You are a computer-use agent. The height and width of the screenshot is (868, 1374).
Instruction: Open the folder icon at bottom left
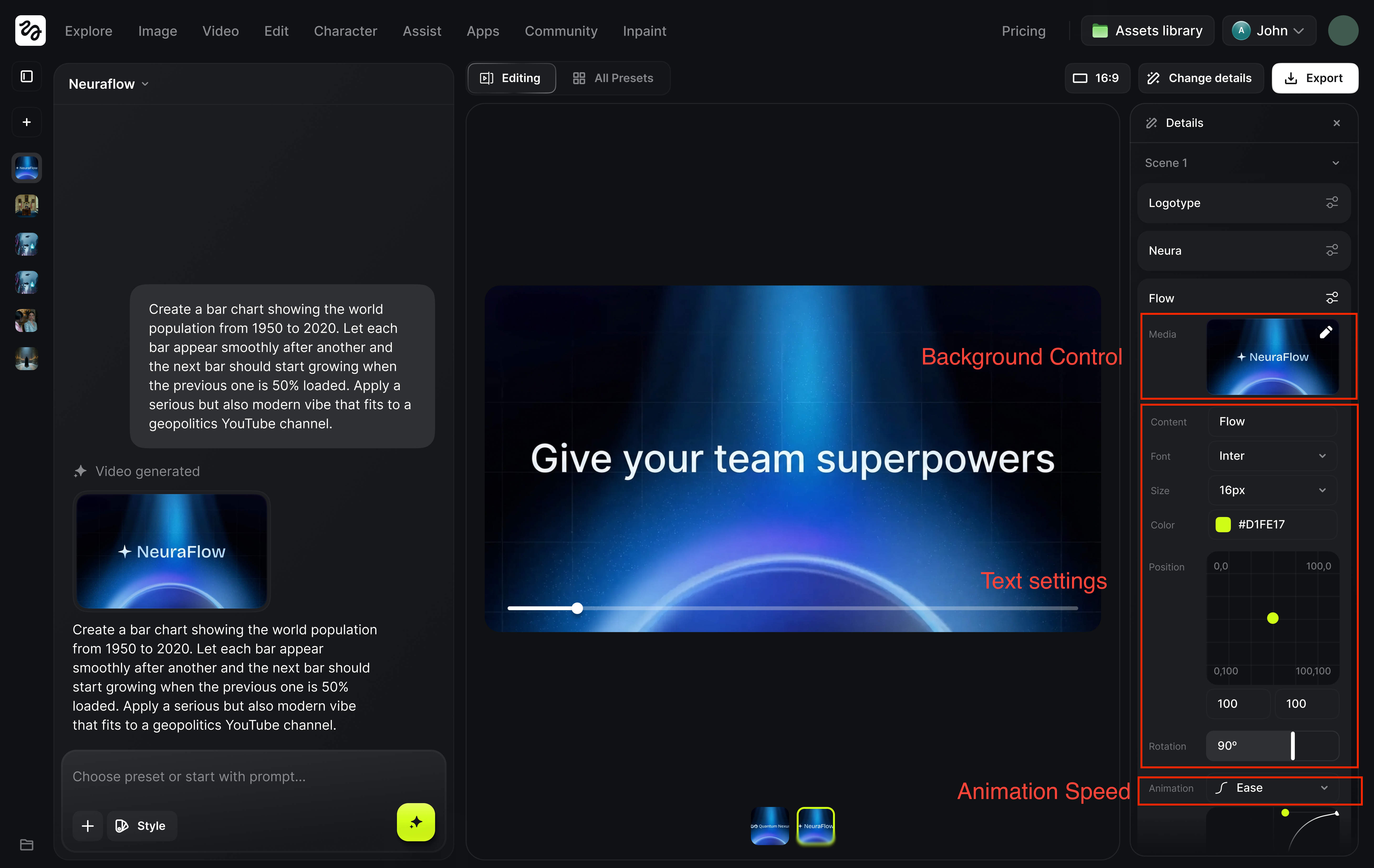point(27,845)
